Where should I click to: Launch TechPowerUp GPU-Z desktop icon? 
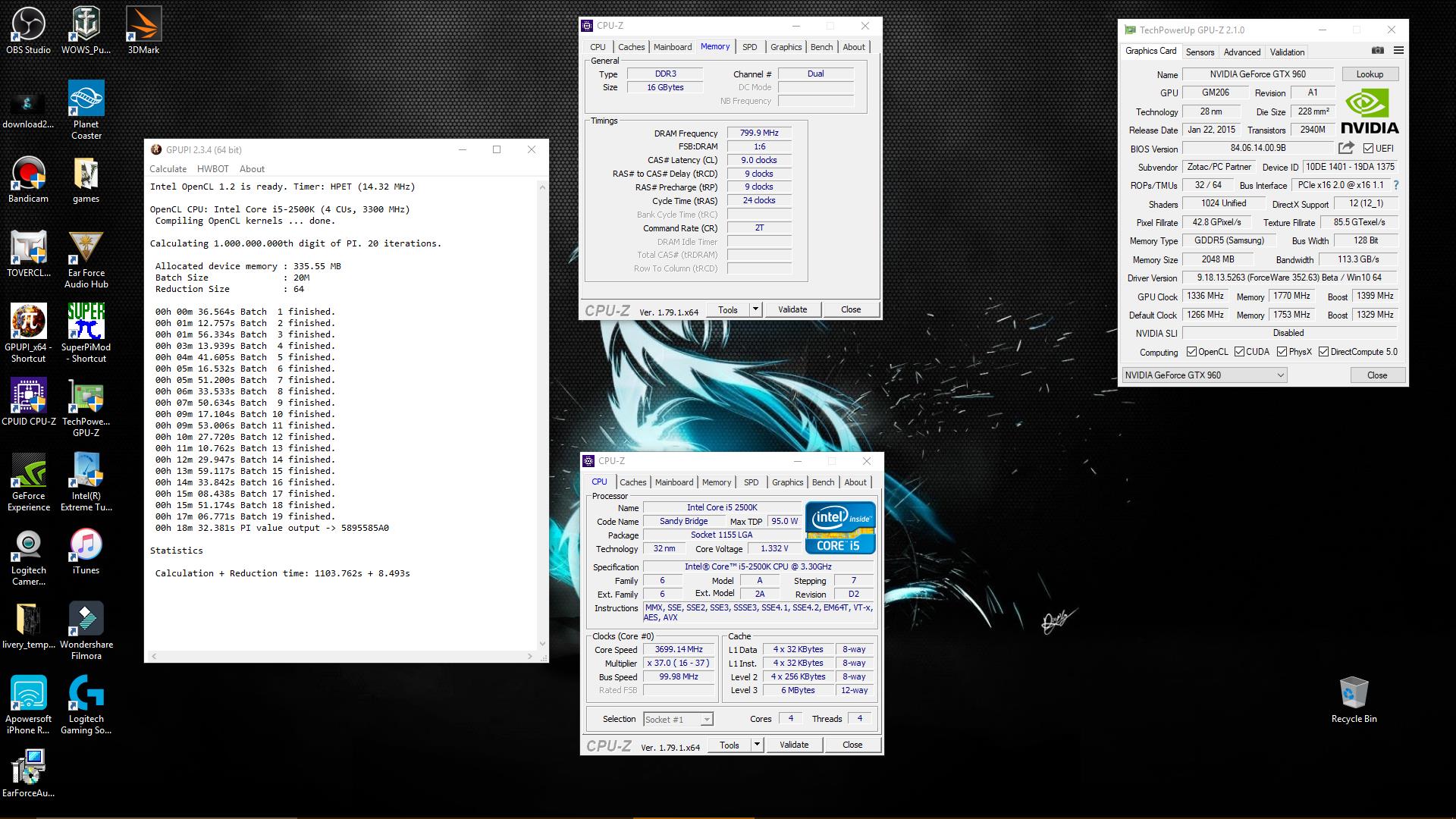[86, 408]
